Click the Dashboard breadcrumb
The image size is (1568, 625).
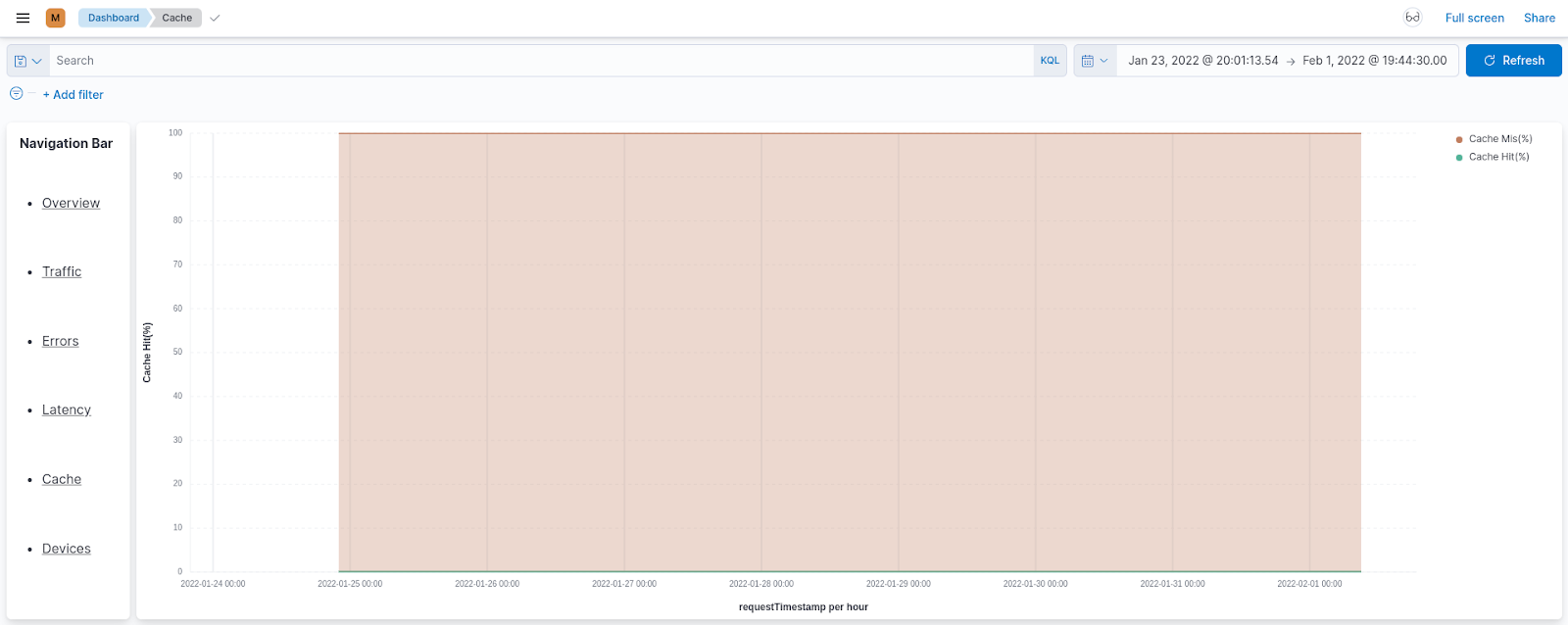(x=113, y=18)
